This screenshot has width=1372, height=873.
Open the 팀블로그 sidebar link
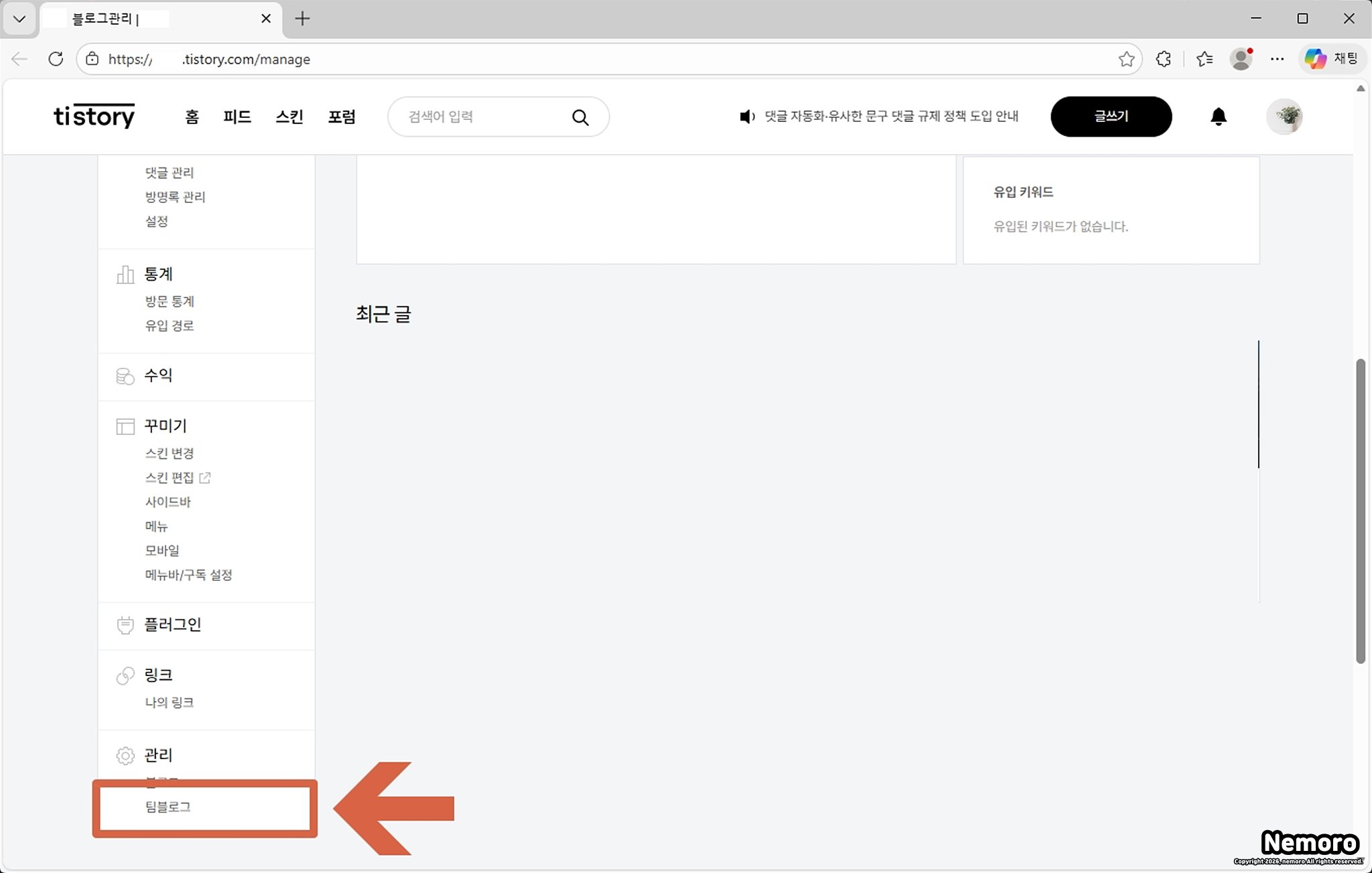coord(168,807)
